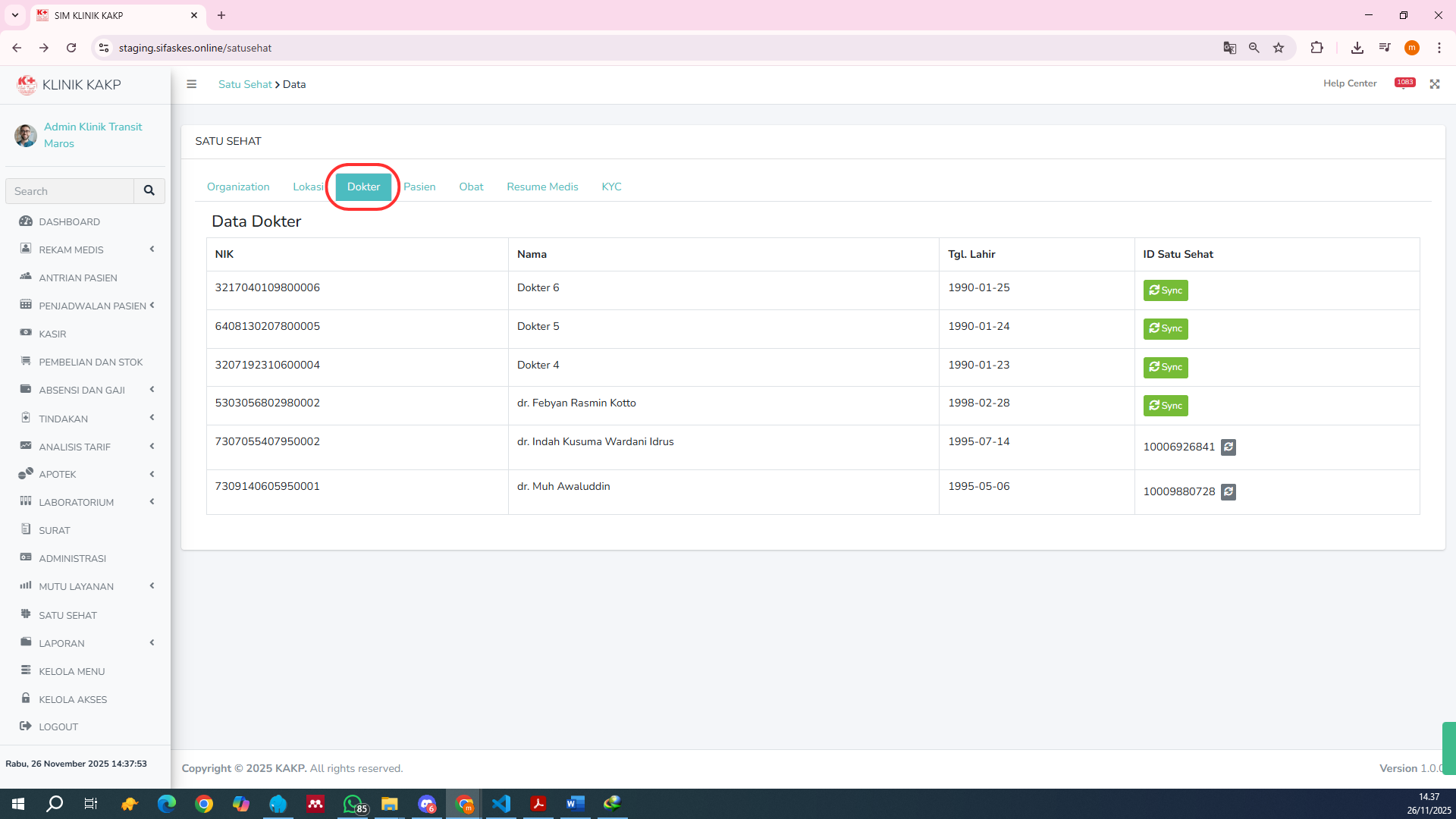The height and width of the screenshot is (819, 1456).
Task: Expand the LABORATORIUM sidebar menu
Action: 76,503
